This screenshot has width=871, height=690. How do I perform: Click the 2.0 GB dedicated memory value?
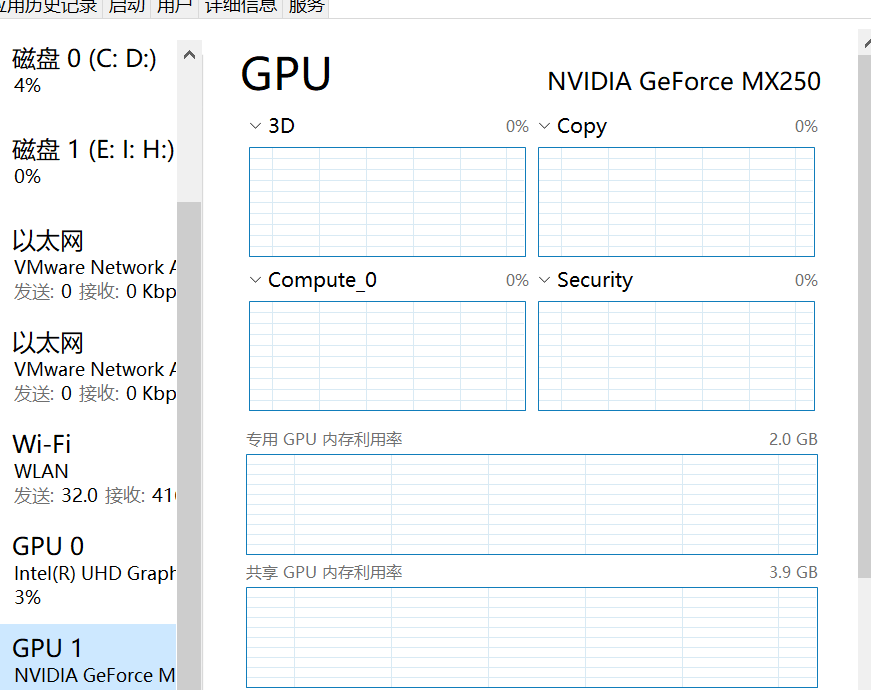coord(793,439)
